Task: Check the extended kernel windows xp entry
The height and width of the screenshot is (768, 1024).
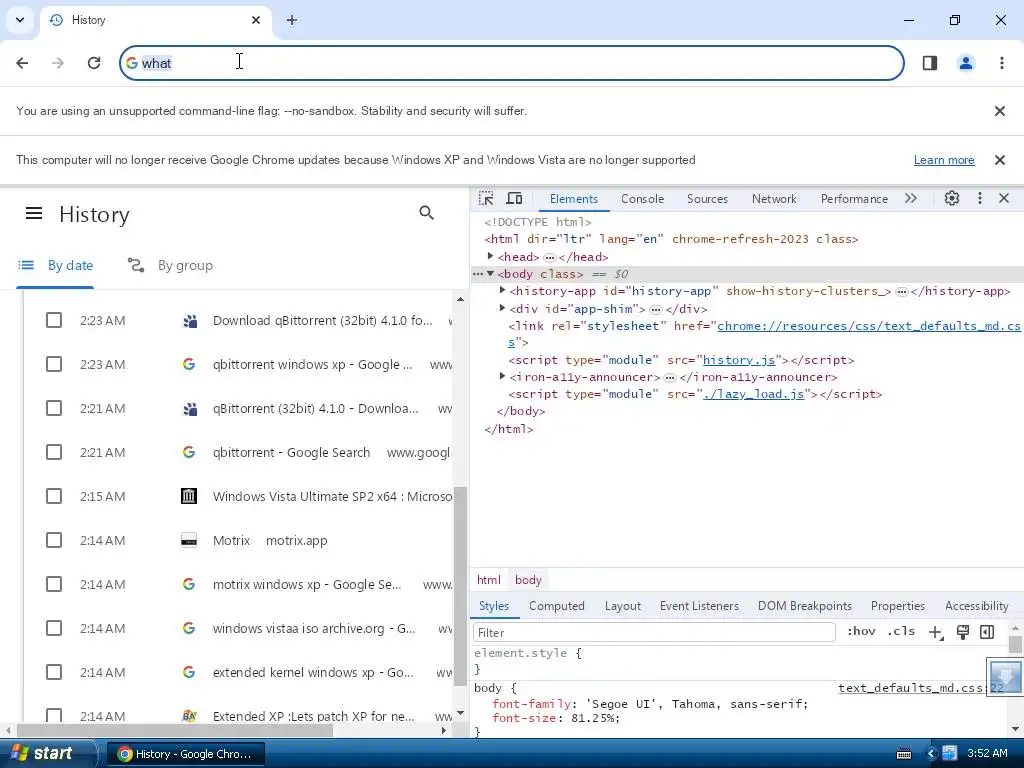Action: pos(54,672)
